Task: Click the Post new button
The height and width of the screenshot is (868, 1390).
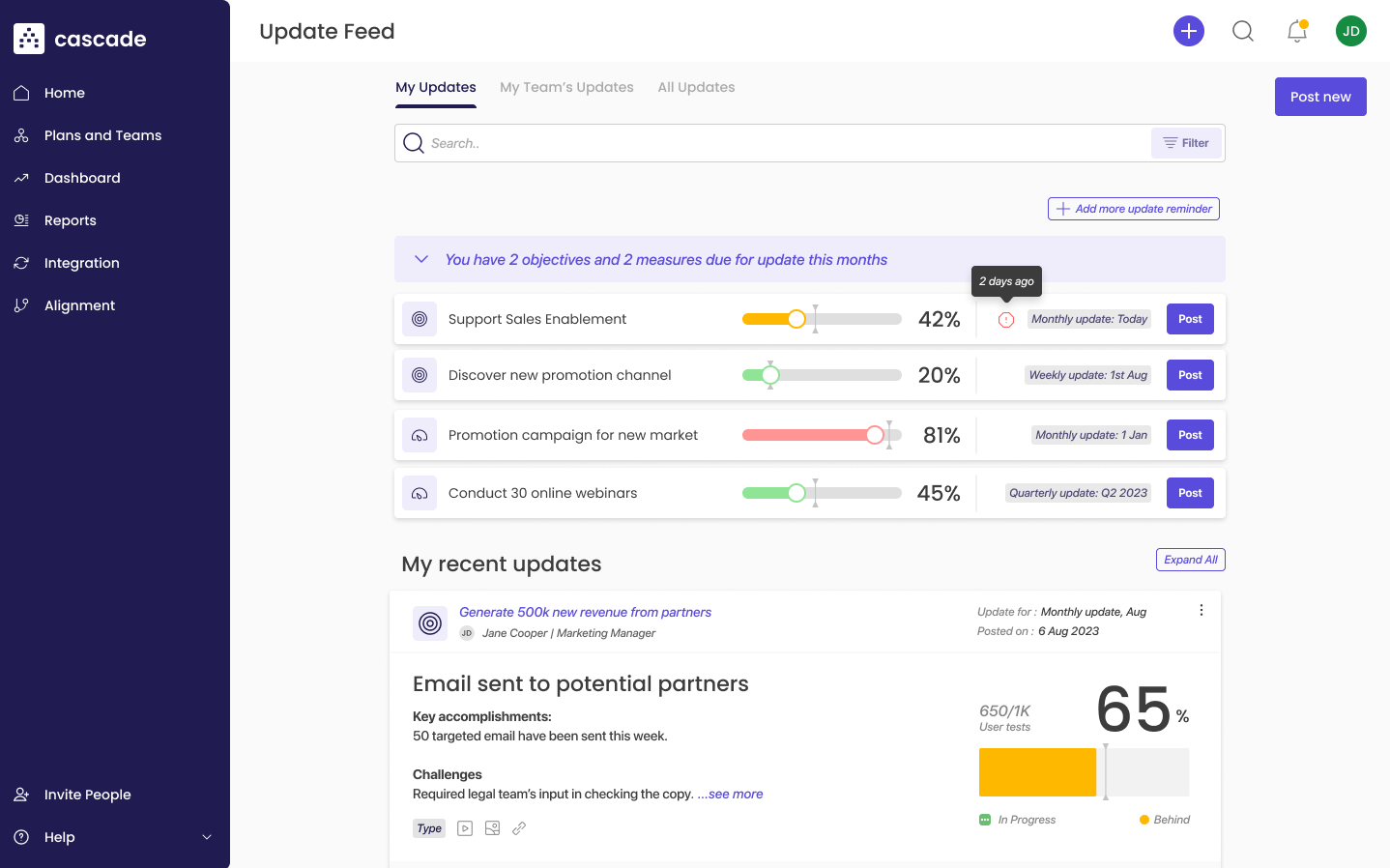Action: 1320,96
